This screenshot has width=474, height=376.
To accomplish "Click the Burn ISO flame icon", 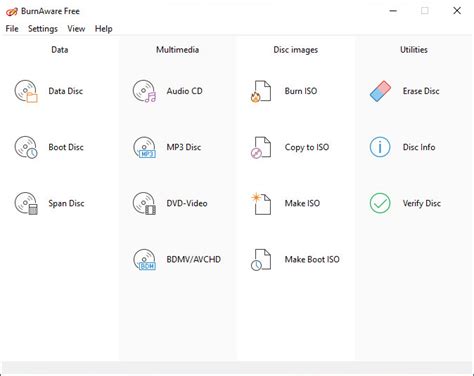I will pyautogui.click(x=261, y=91).
